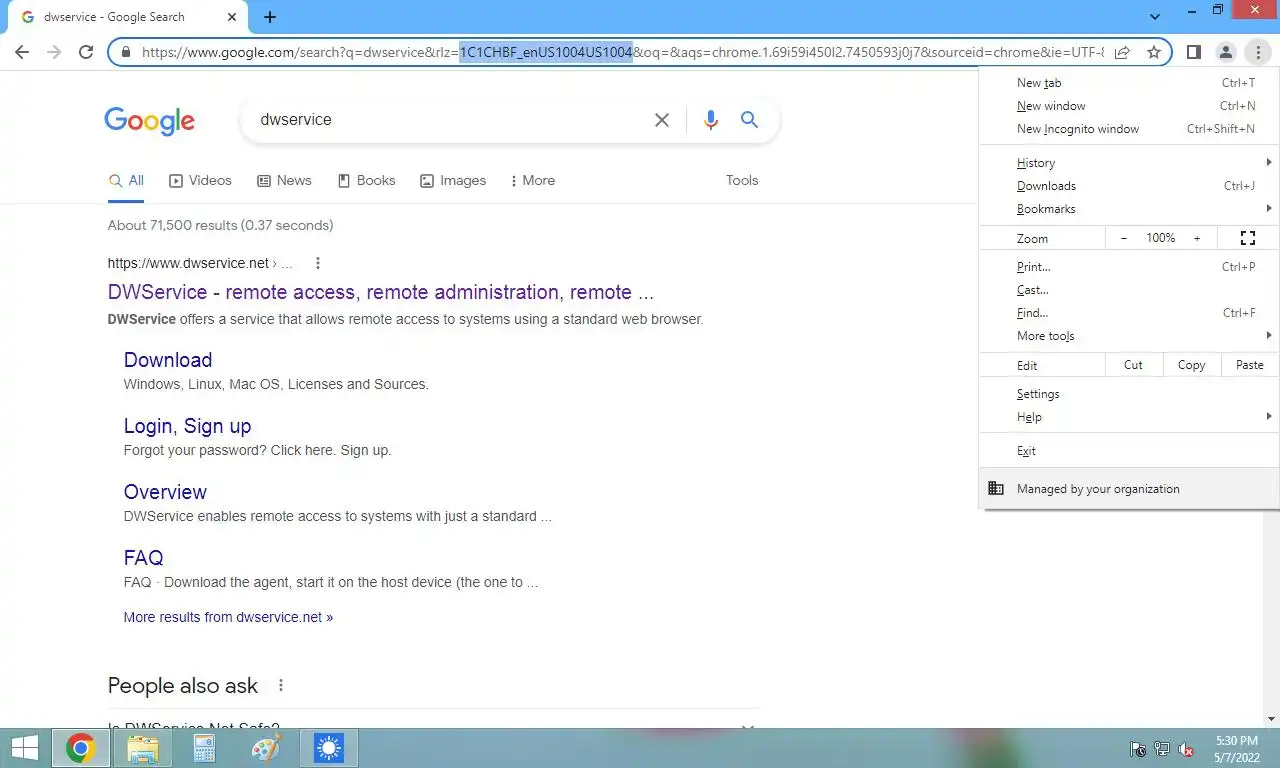
Task: Close the three-dot Chrome menu button
Action: tap(1257, 52)
